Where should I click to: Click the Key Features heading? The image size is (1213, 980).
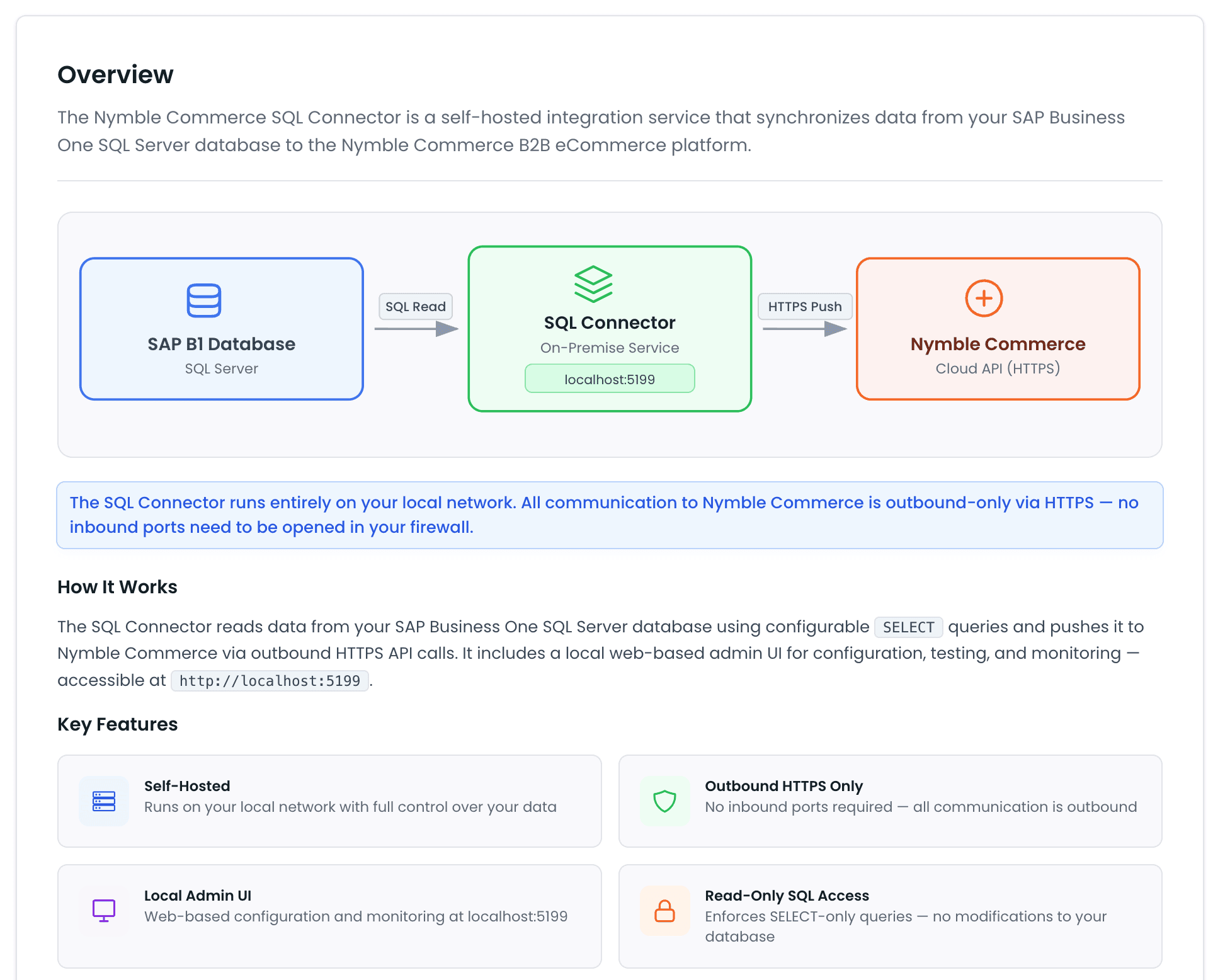tap(118, 724)
